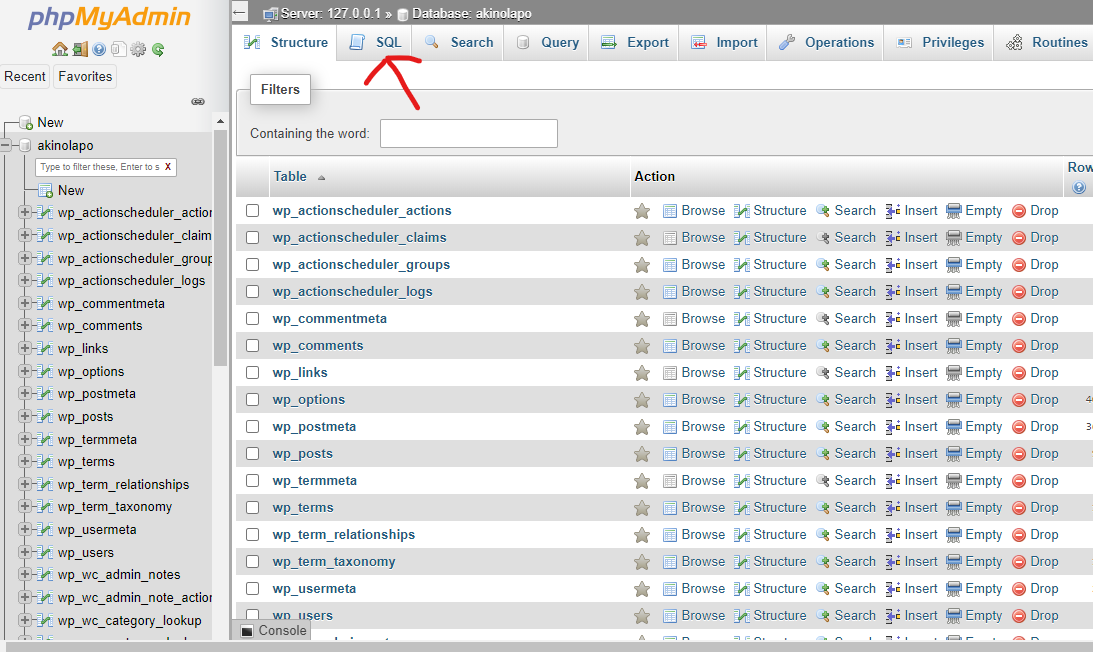Click the Console terminal icon
The height and width of the screenshot is (652, 1093).
click(247, 631)
